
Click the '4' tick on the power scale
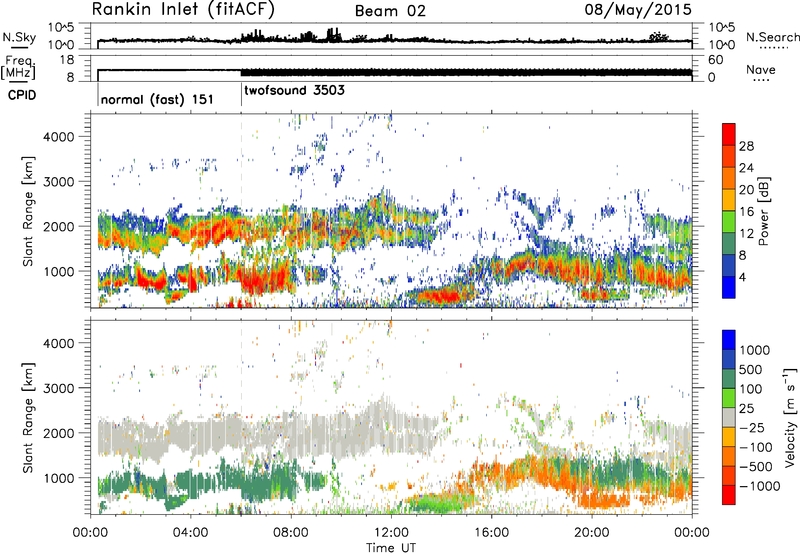click(x=742, y=278)
